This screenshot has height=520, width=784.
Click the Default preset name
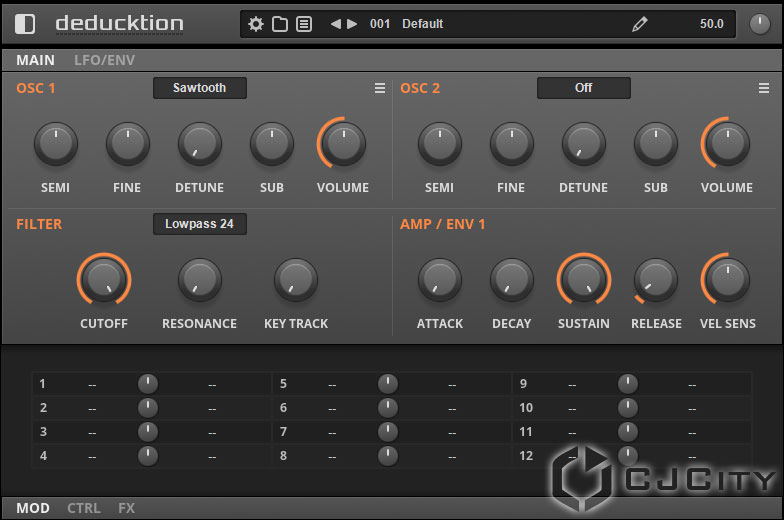pyautogui.click(x=422, y=24)
